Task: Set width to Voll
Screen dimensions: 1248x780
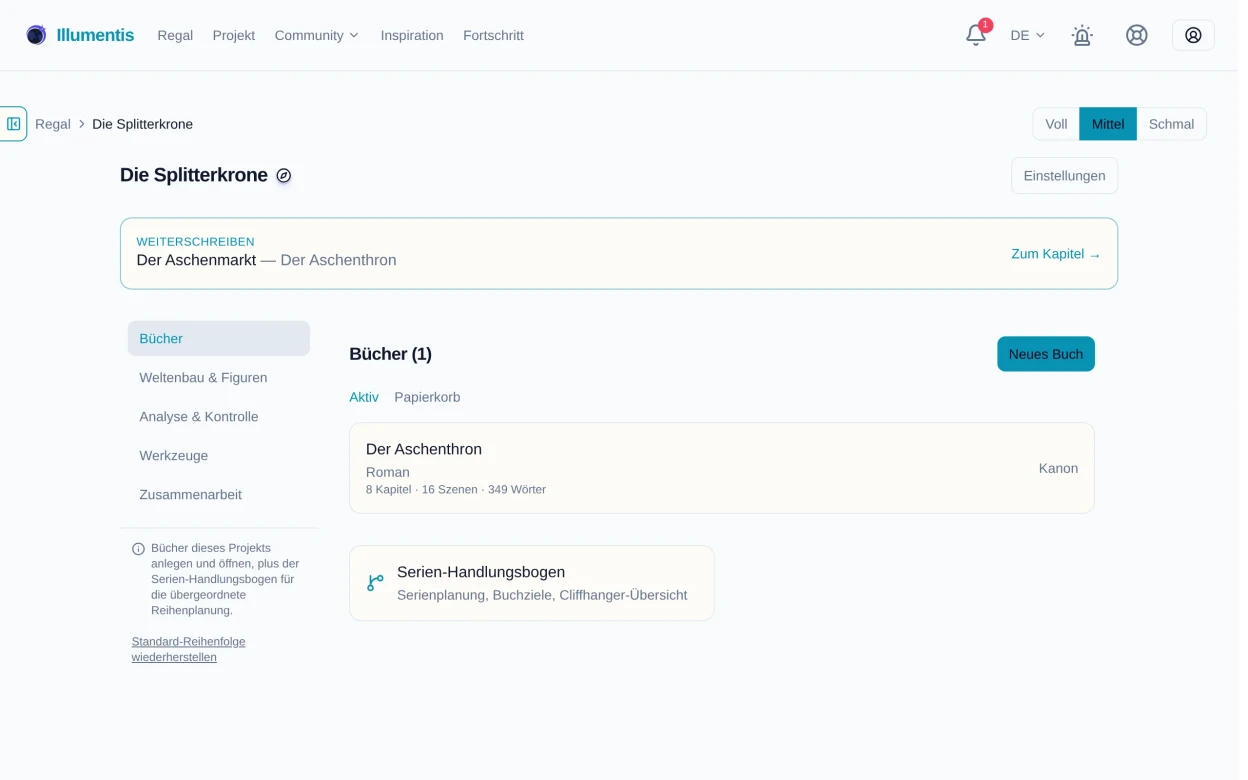Action: tap(1056, 124)
